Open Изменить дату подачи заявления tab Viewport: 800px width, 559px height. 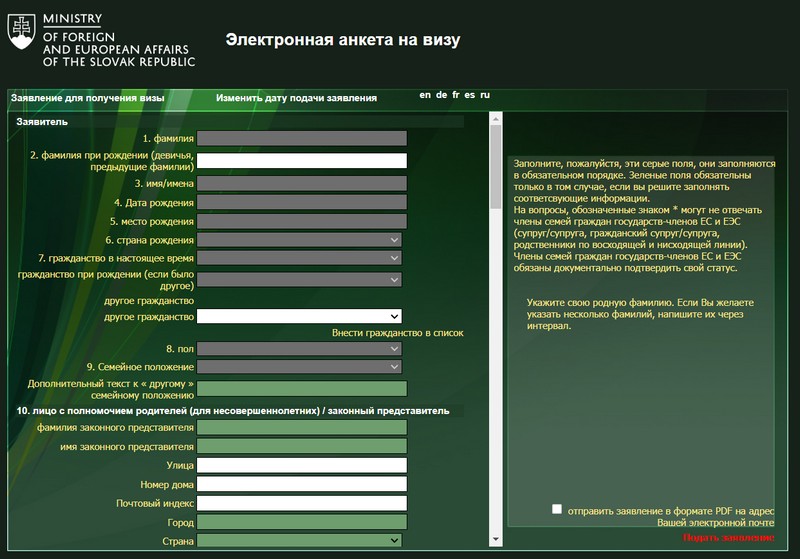pyautogui.click(x=296, y=98)
